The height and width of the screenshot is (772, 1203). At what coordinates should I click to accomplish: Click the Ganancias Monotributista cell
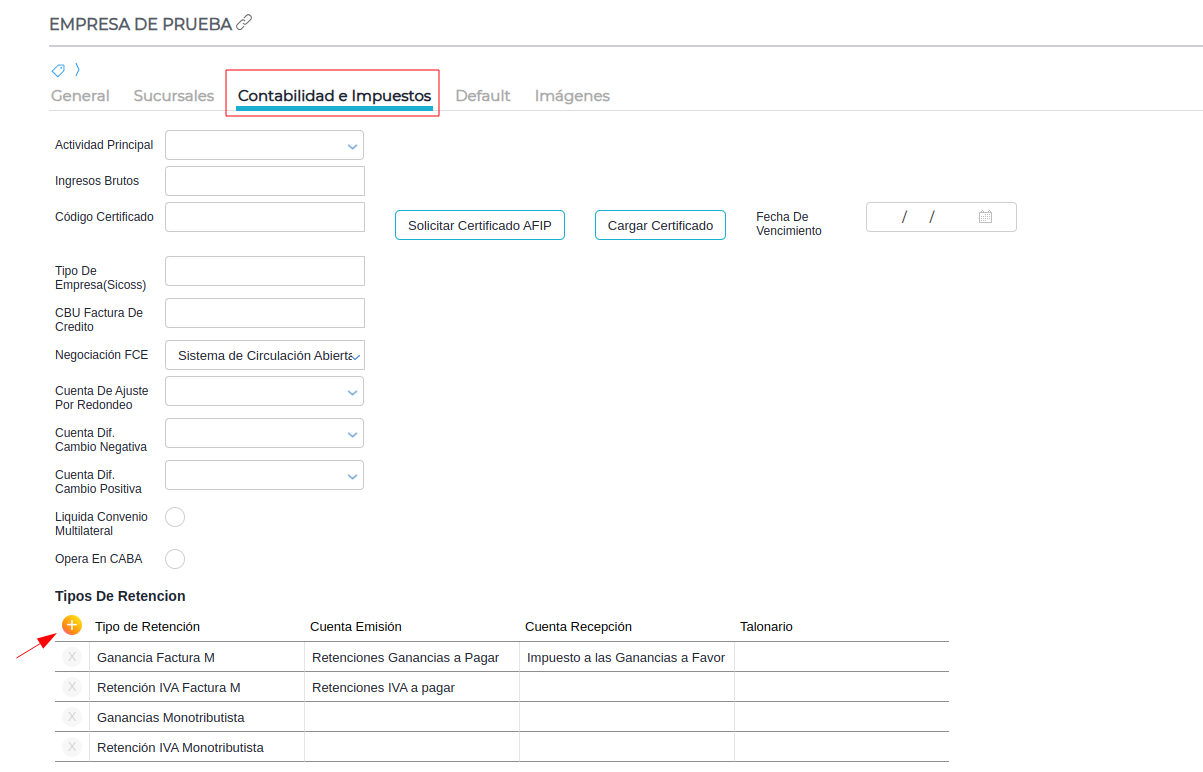pyautogui.click(x=196, y=717)
